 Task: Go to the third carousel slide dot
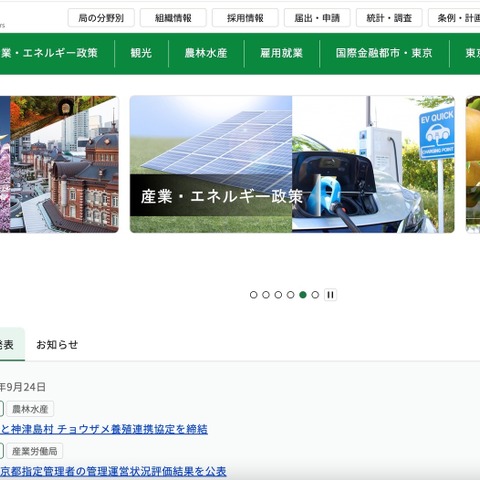(278, 295)
